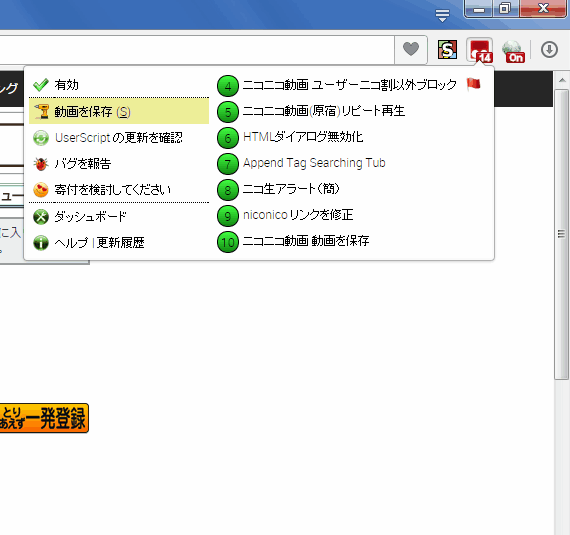The image size is (570, 535).
Task: Click ニコ生アラート(簡) script name
Action: click(x=291, y=189)
